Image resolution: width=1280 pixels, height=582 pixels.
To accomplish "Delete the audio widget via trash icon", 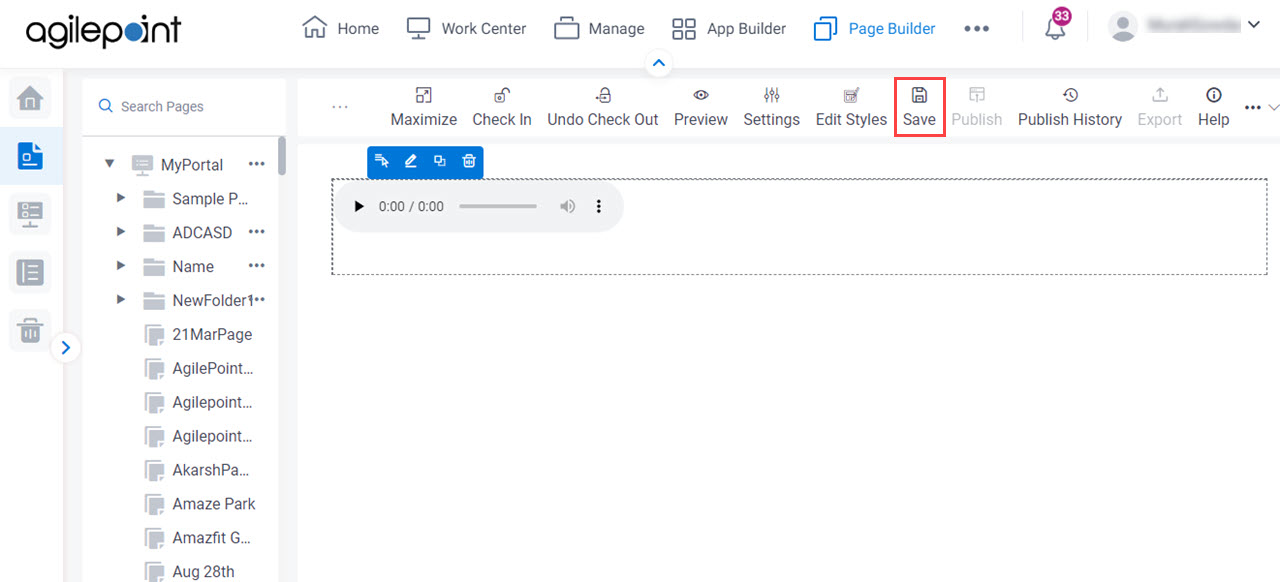I will (x=468, y=161).
